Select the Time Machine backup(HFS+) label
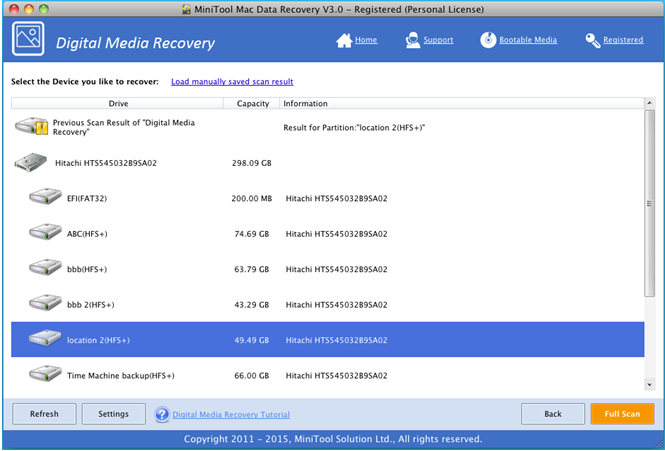The image size is (665, 451). (x=120, y=375)
